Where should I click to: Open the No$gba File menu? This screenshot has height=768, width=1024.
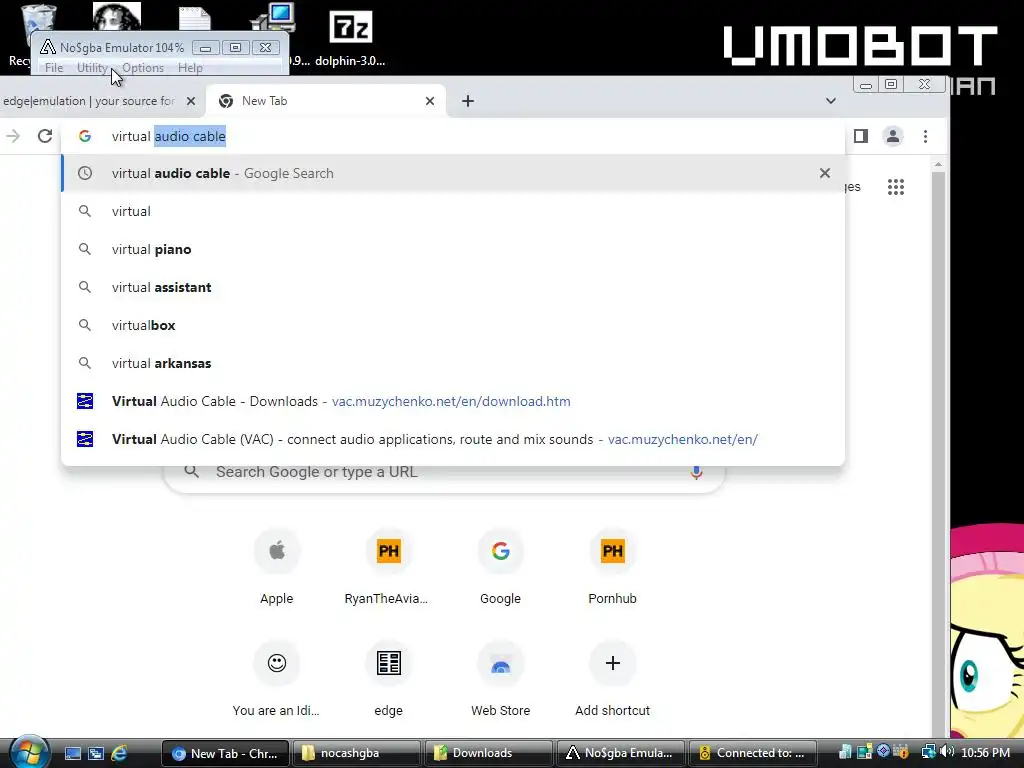pyautogui.click(x=54, y=67)
